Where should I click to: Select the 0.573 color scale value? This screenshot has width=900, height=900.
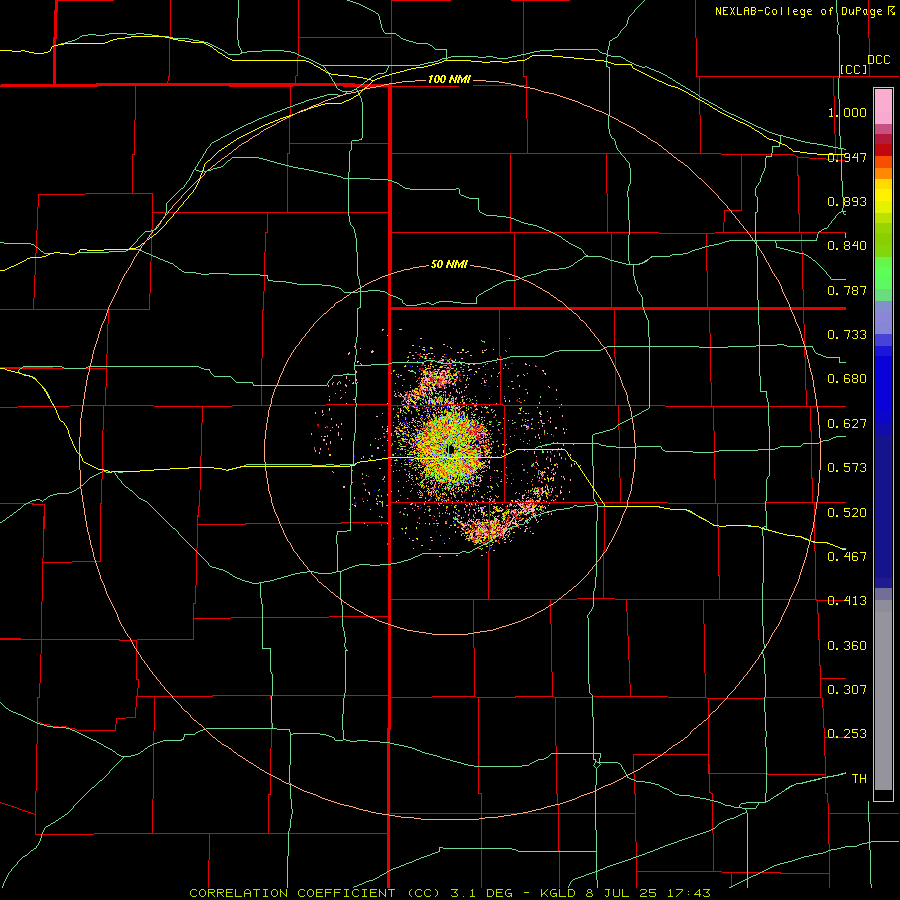coord(847,468)
